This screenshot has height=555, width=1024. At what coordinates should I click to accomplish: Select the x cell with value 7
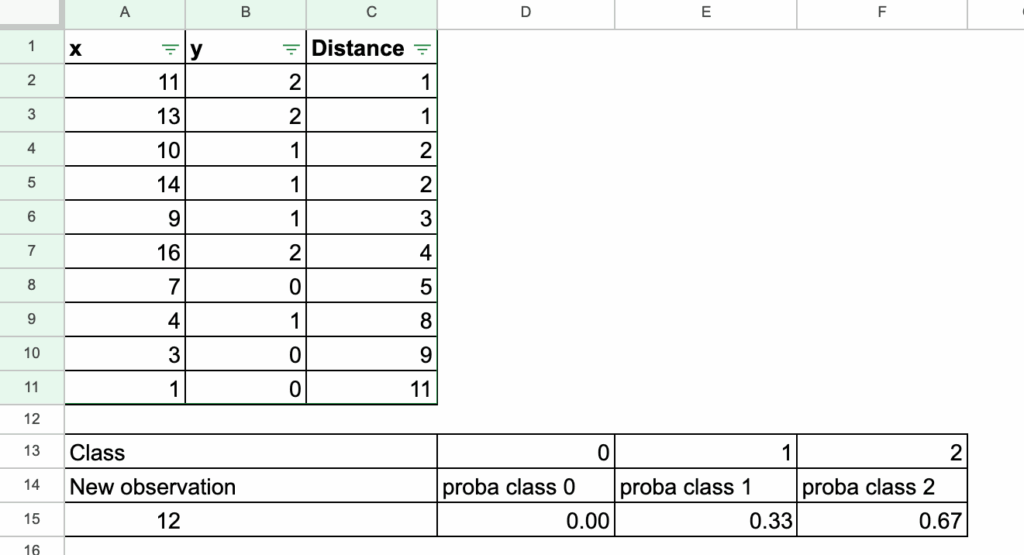(125, 286)
